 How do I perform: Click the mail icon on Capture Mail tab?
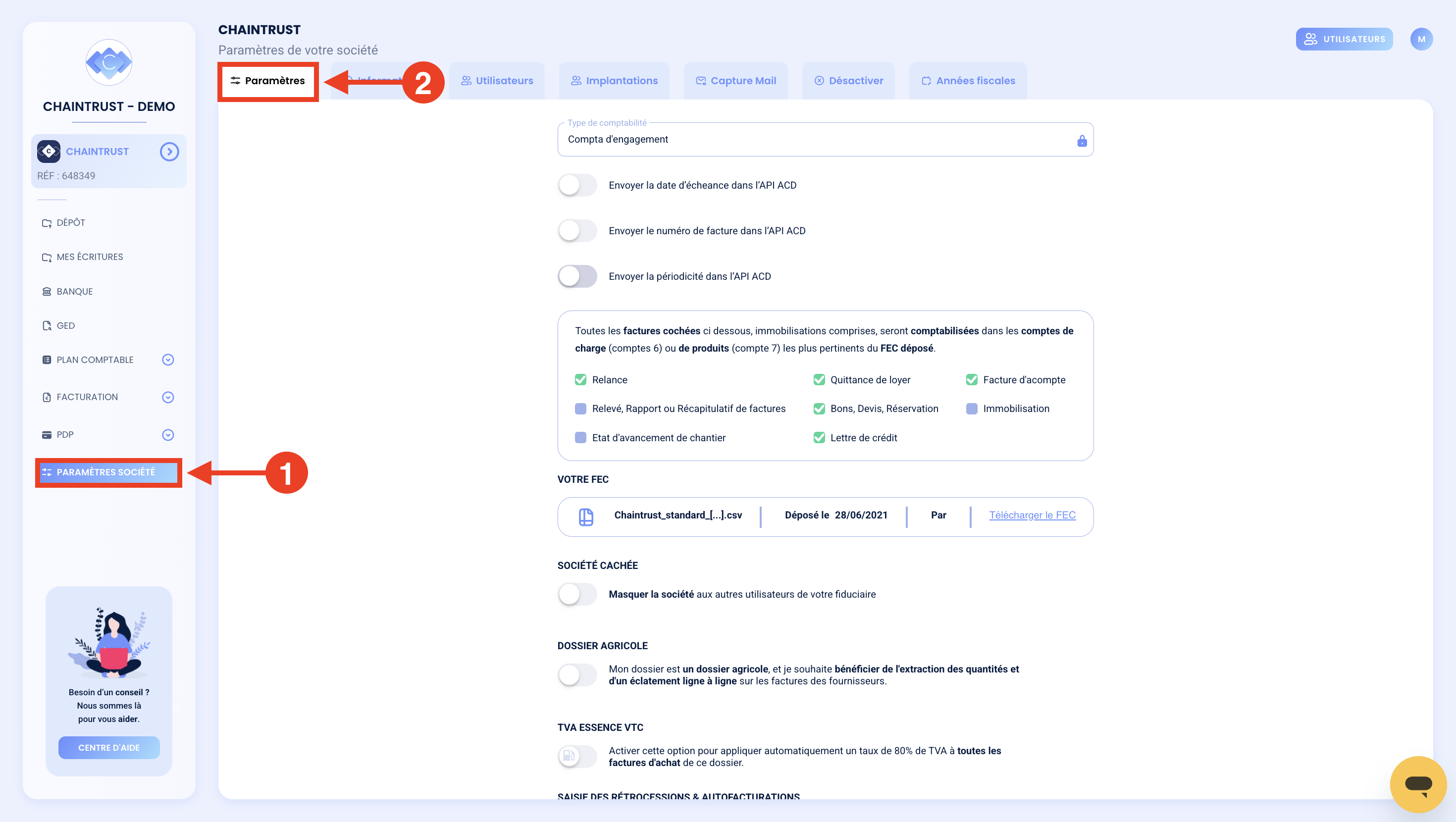701,81
